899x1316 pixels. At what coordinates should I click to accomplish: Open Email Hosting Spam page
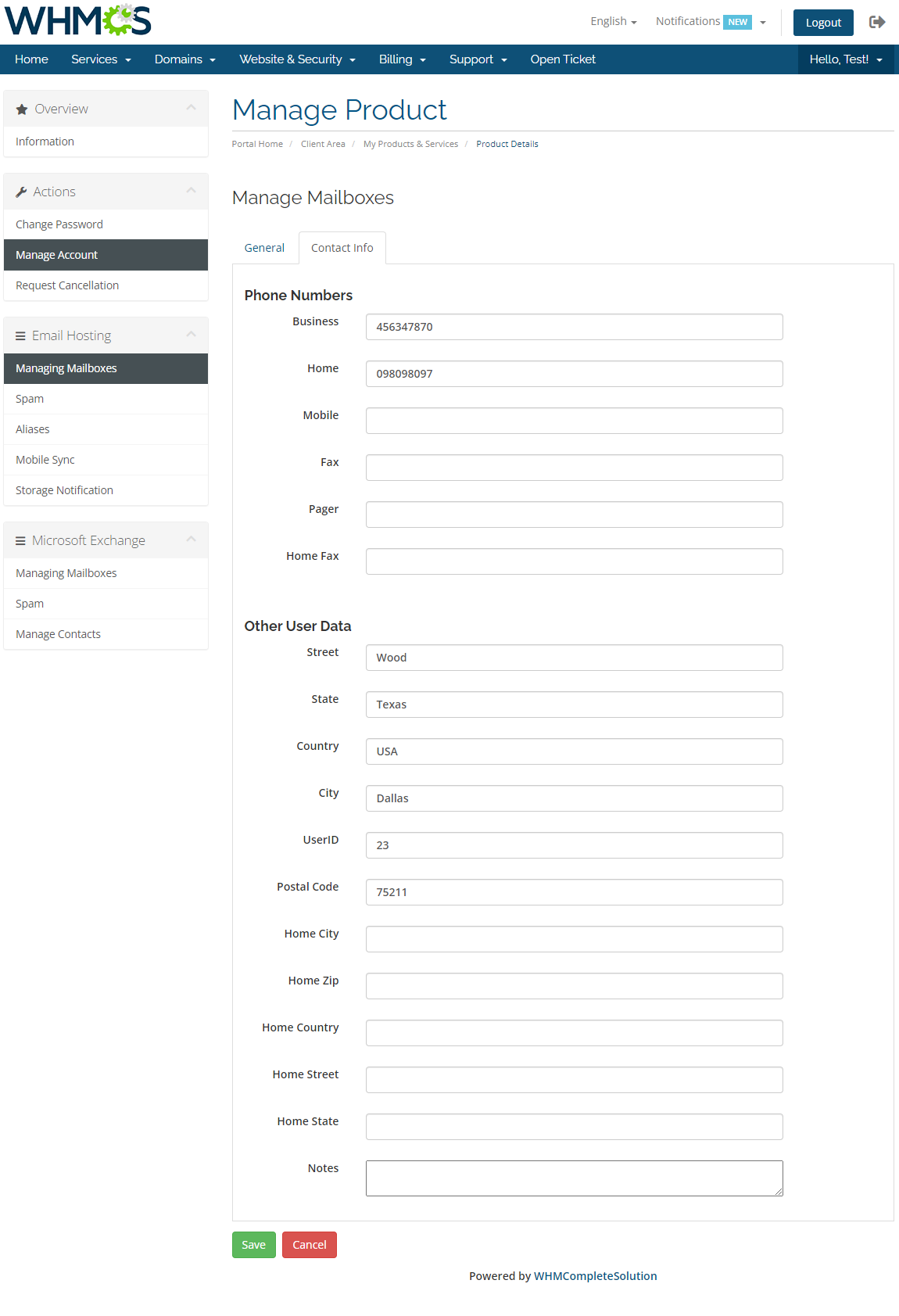106,399
